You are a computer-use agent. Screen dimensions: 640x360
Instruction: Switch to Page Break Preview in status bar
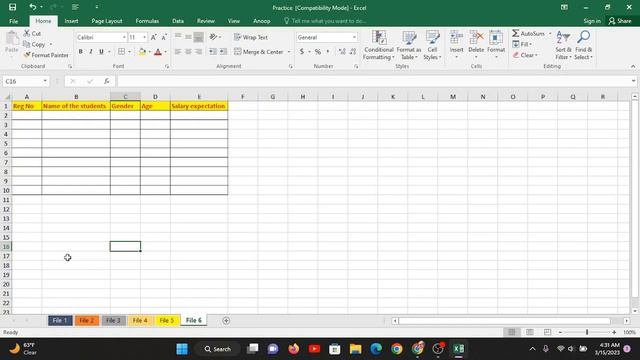tap(547, 332)
